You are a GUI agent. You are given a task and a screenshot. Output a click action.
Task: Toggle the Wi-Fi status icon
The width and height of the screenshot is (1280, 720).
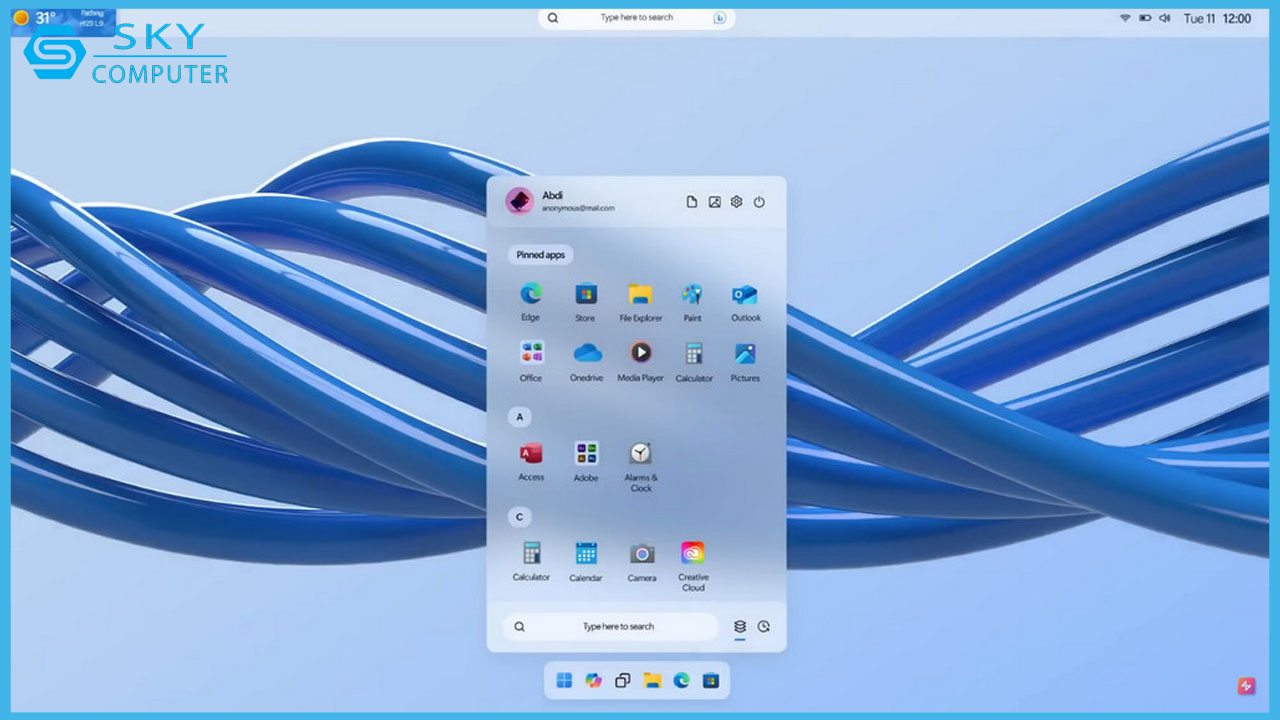click(x=1124, y=17)
